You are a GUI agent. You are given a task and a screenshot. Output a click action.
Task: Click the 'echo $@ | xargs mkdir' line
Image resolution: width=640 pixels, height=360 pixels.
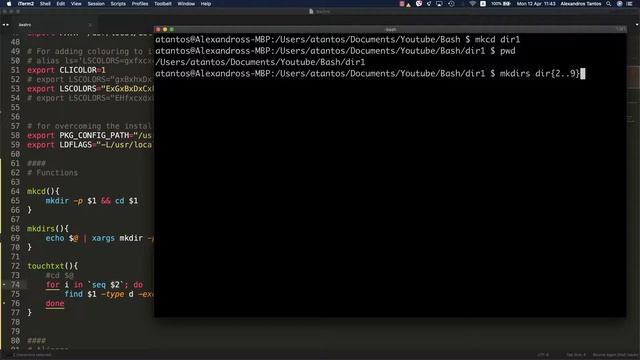100,238
